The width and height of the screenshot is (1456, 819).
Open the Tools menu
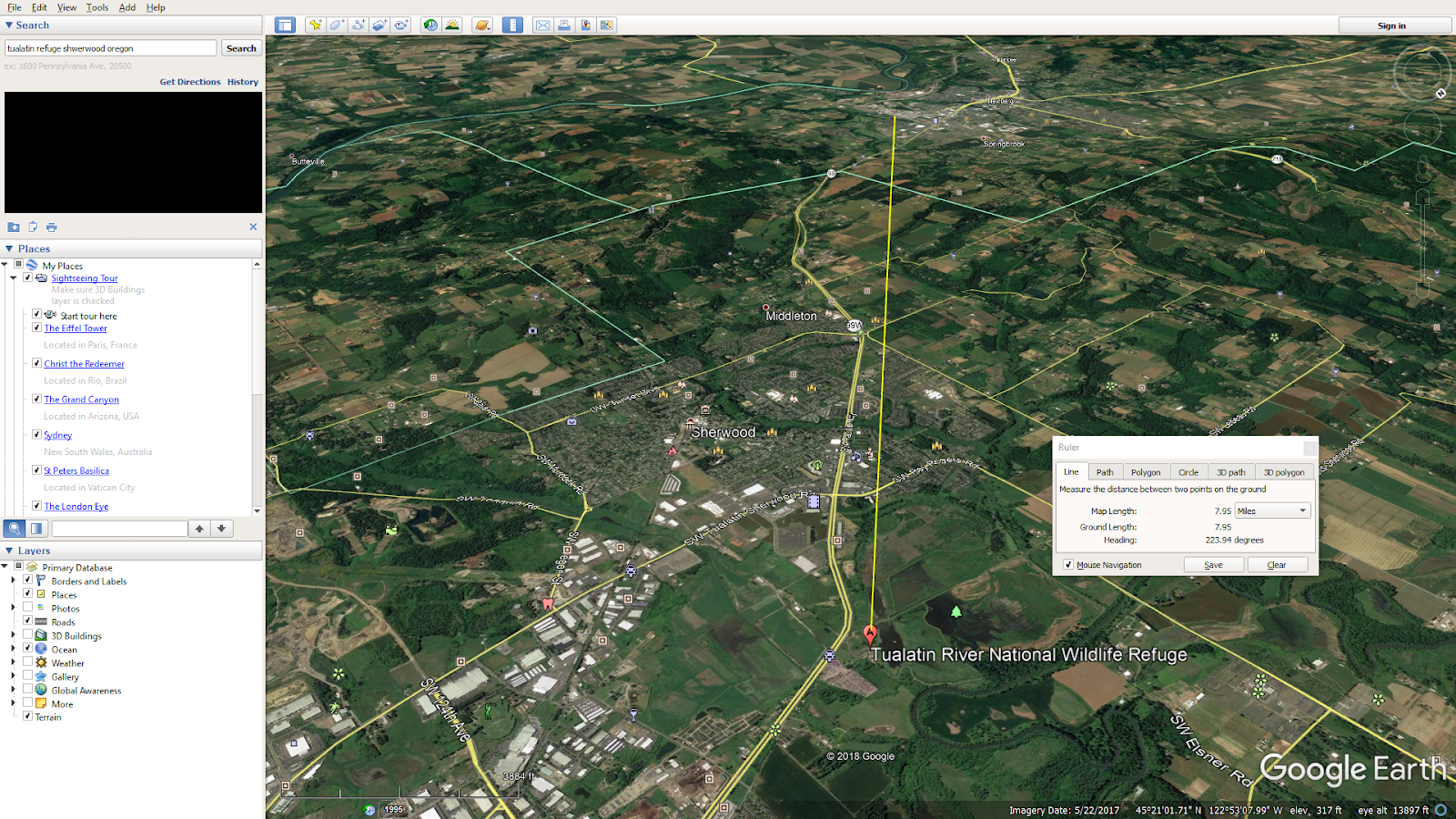pos(97,7)
